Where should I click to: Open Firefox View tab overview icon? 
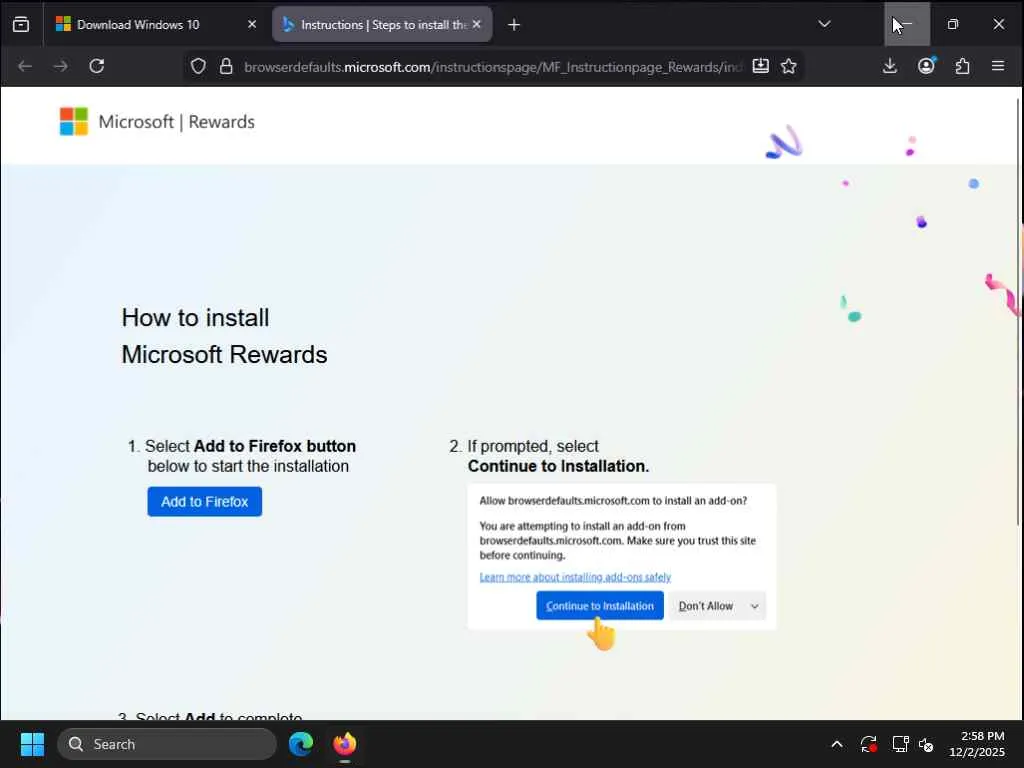click(21, 25)
